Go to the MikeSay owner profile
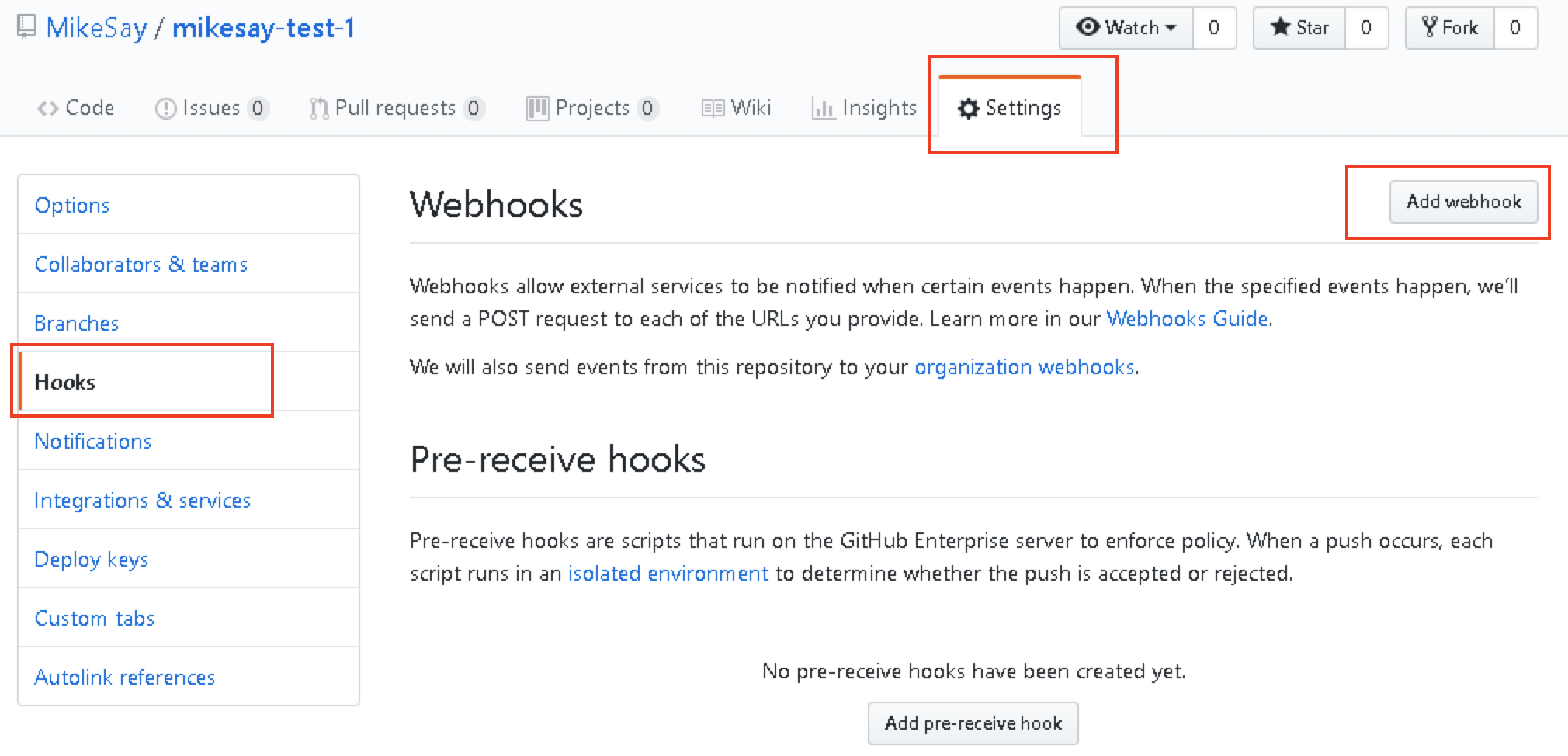1568x756 pixels. tap(97, 28)
